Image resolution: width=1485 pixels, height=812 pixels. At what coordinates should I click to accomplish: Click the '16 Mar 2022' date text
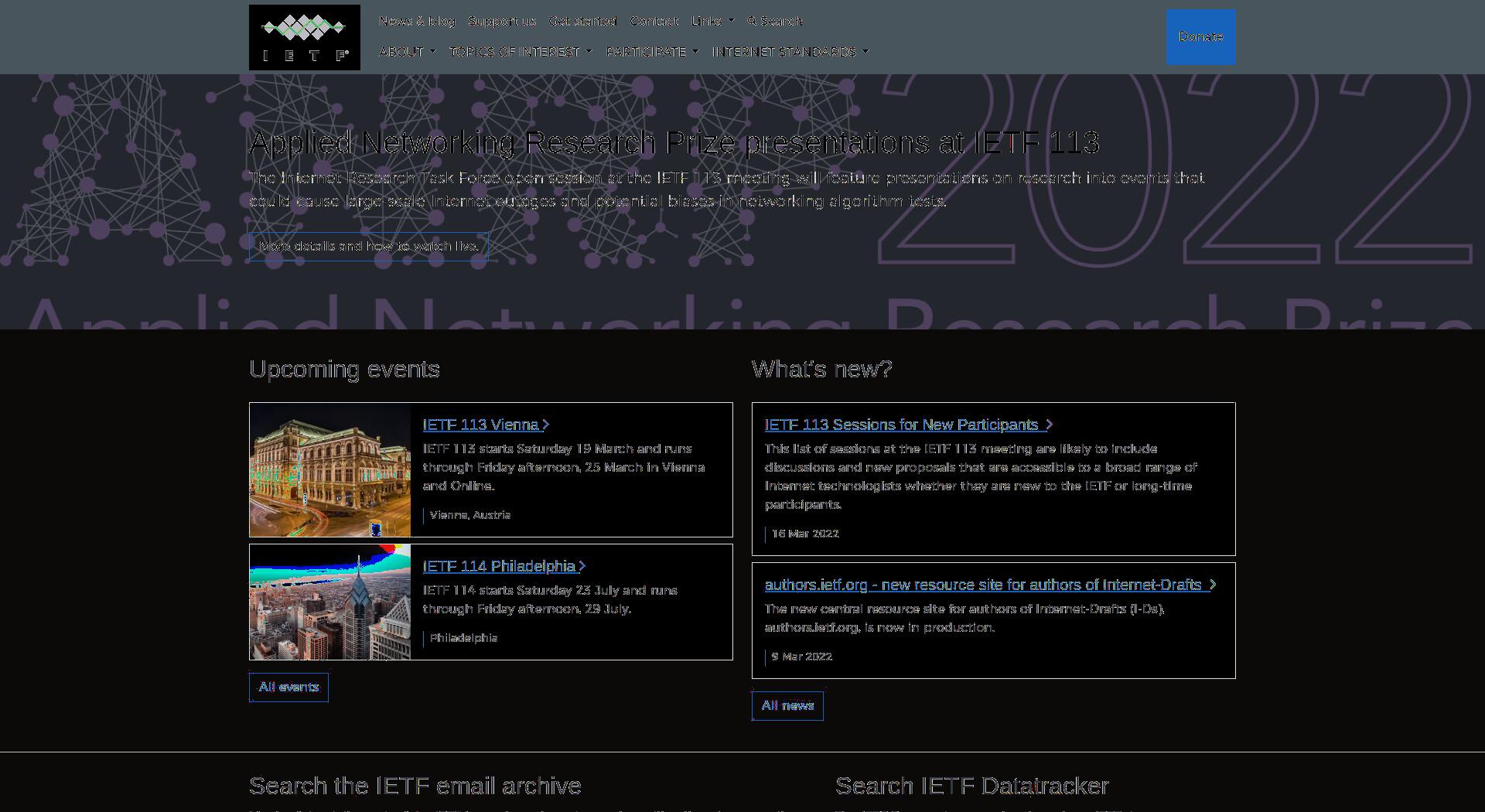(x=805, y=534)
